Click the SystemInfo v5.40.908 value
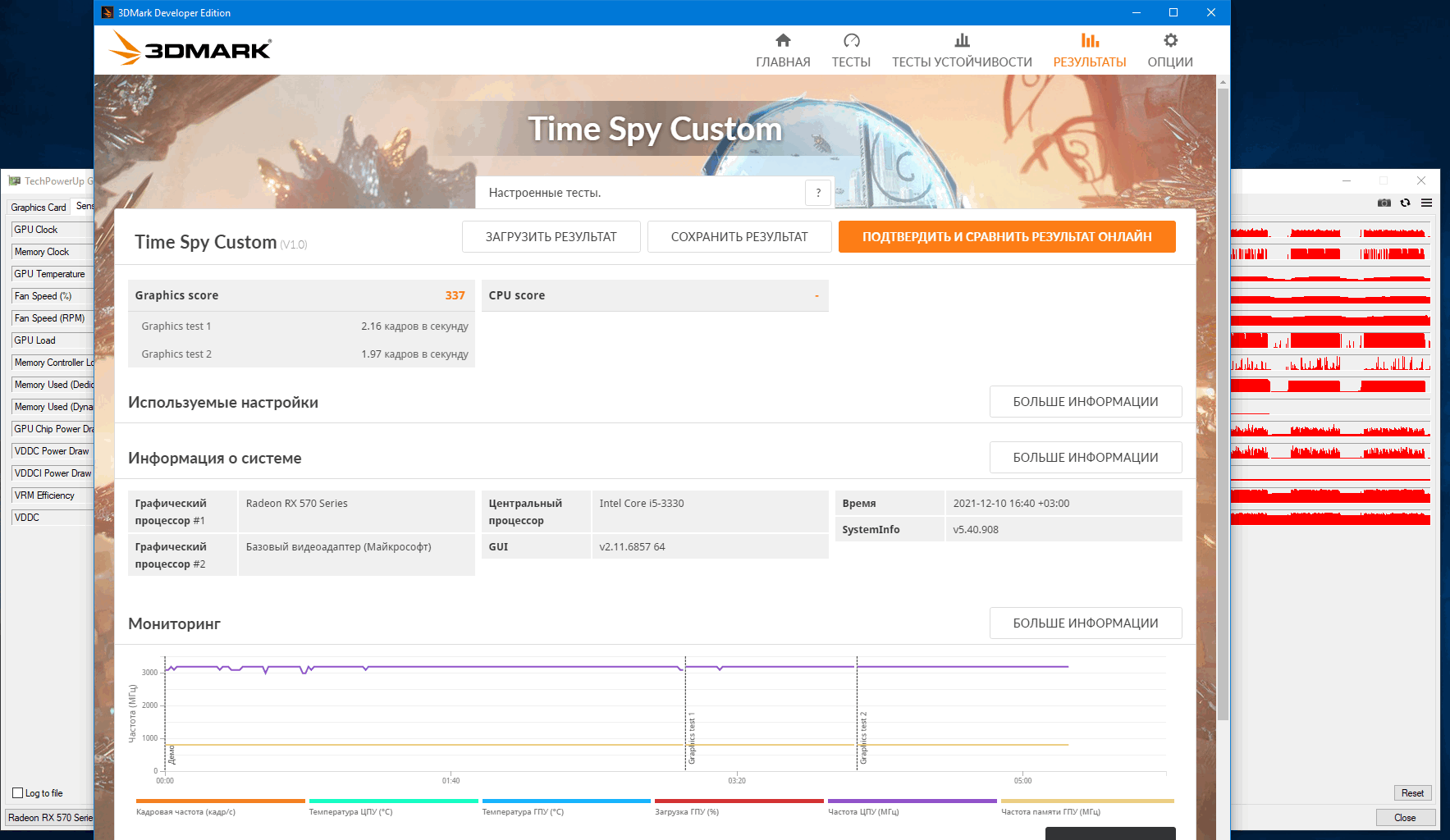1450x840 pixels. click(976, 529)
